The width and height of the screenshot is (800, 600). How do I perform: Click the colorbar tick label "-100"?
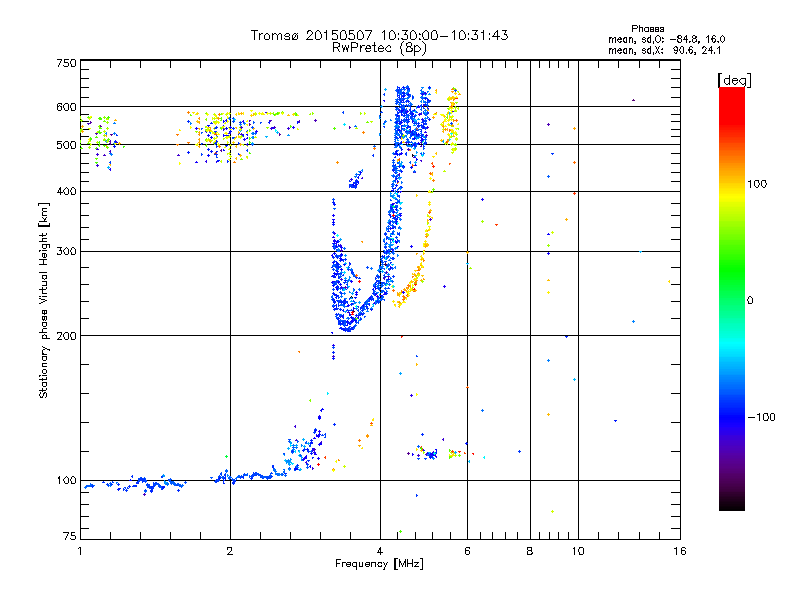(x=761, y=417)
